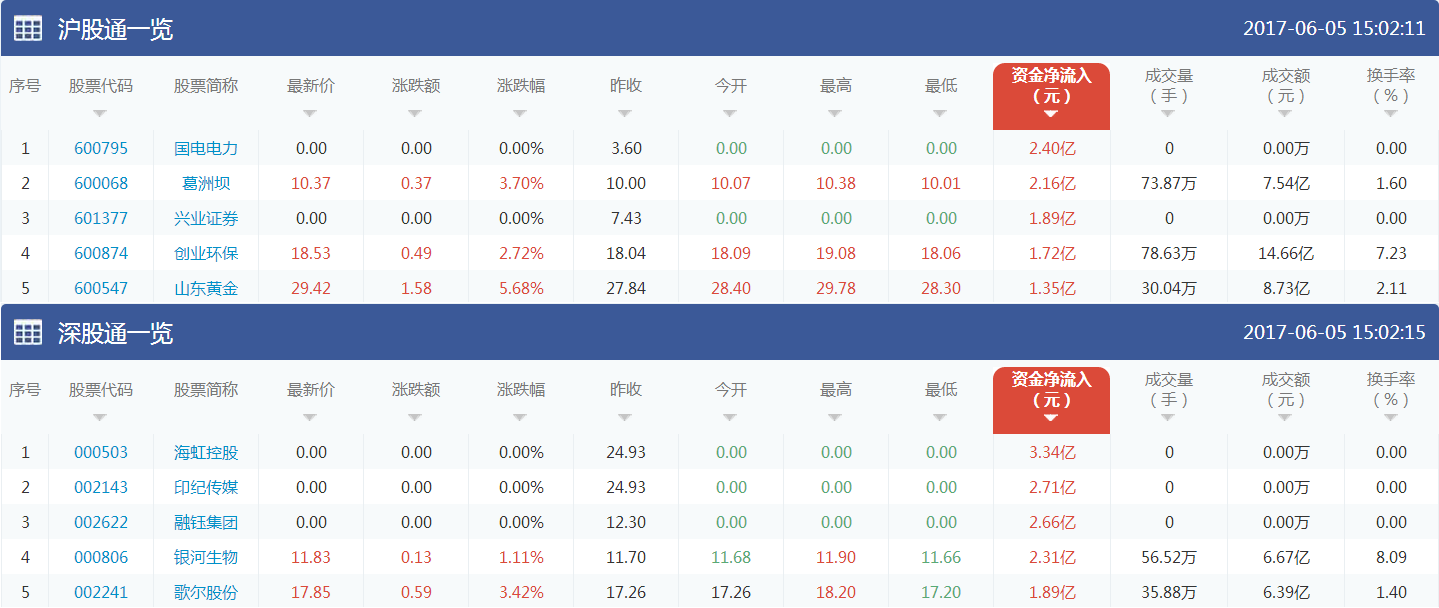This screenshot has width=1439, height=608.
Task: Open stock code 000503 link
Action: tap(101, 452)
